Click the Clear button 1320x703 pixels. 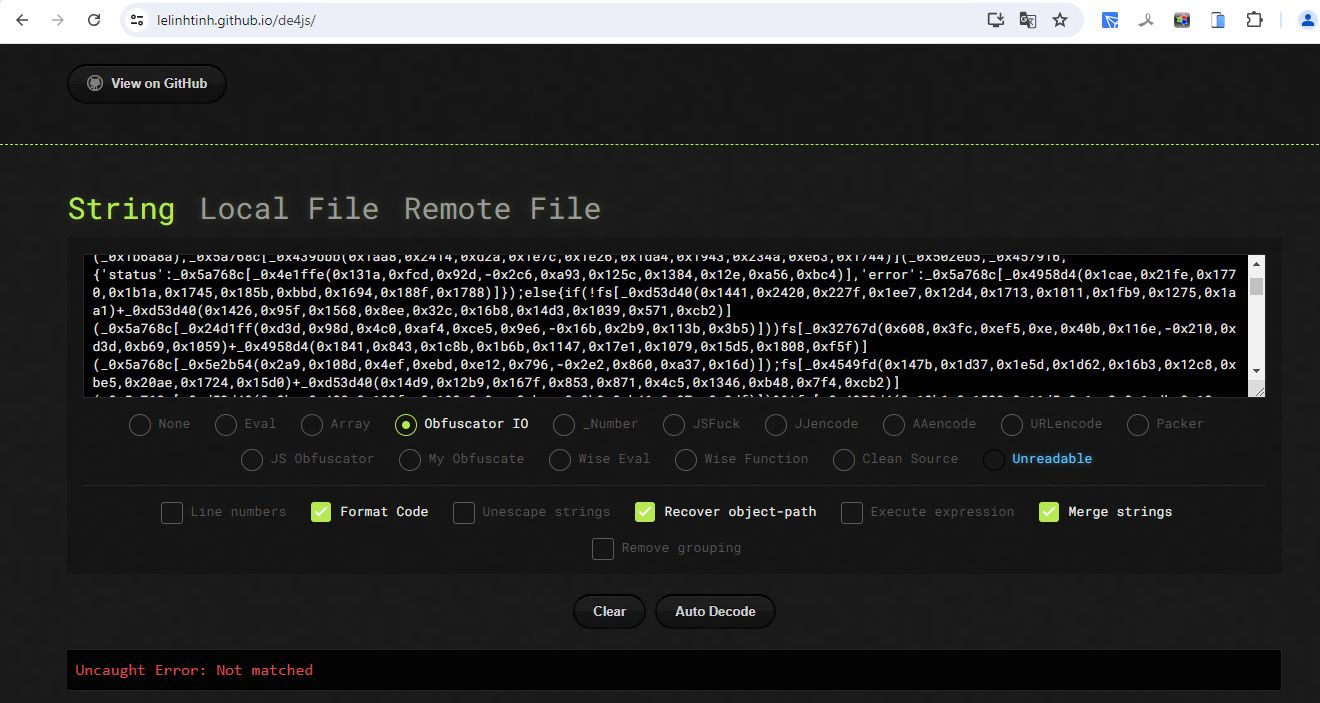609,611
